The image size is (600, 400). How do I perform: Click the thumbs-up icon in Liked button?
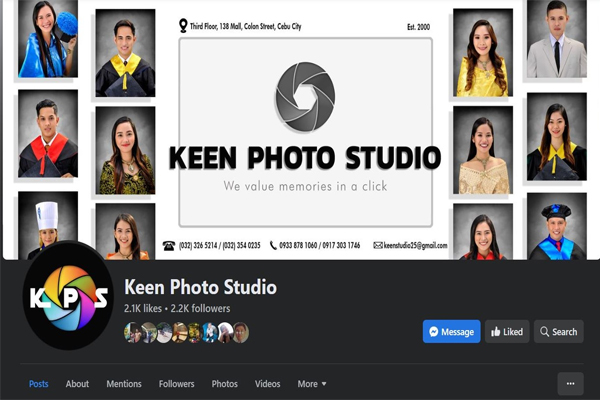496,331
